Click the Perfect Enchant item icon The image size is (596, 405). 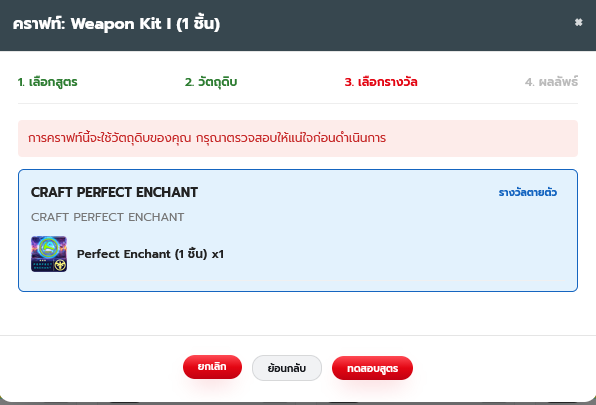click(49, 254)
